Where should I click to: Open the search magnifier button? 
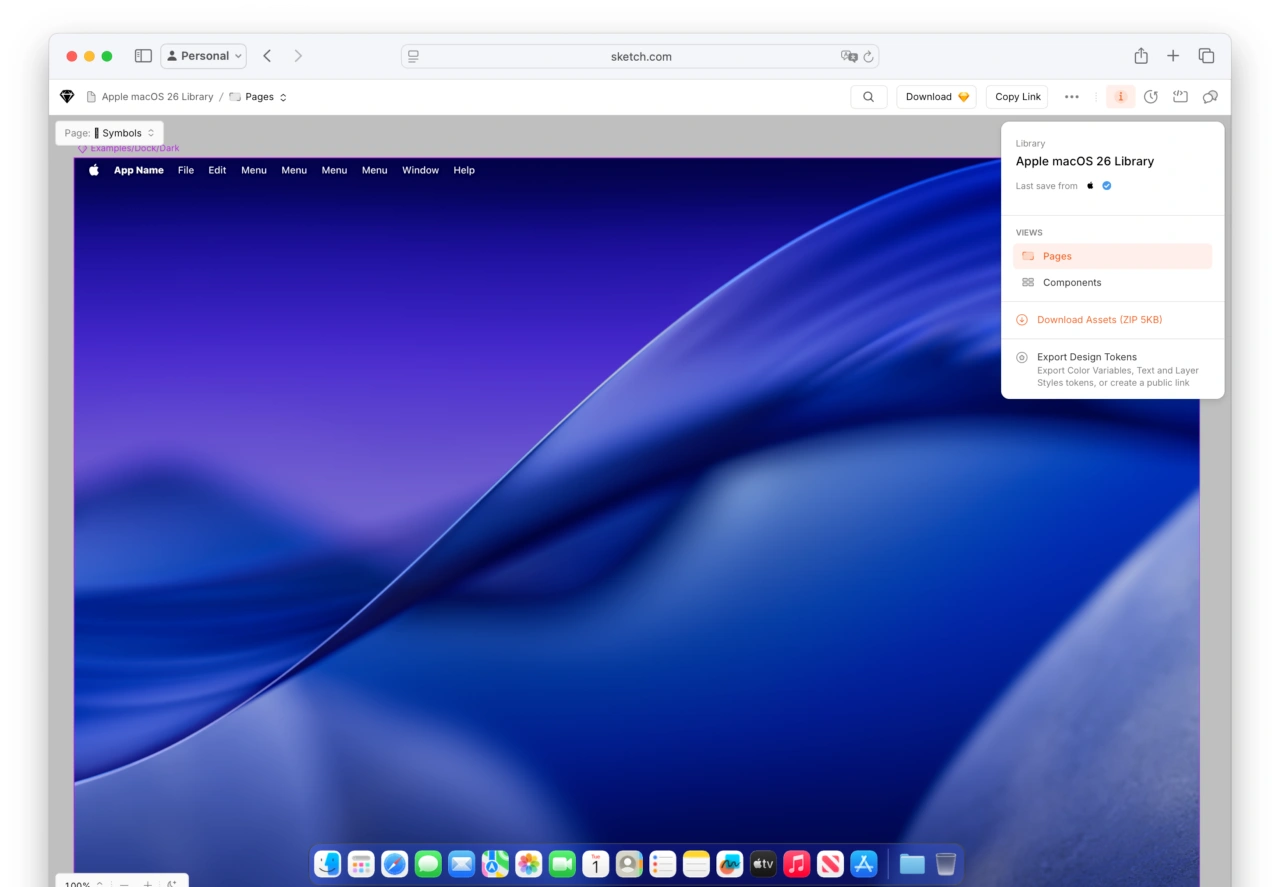[868, 97]
